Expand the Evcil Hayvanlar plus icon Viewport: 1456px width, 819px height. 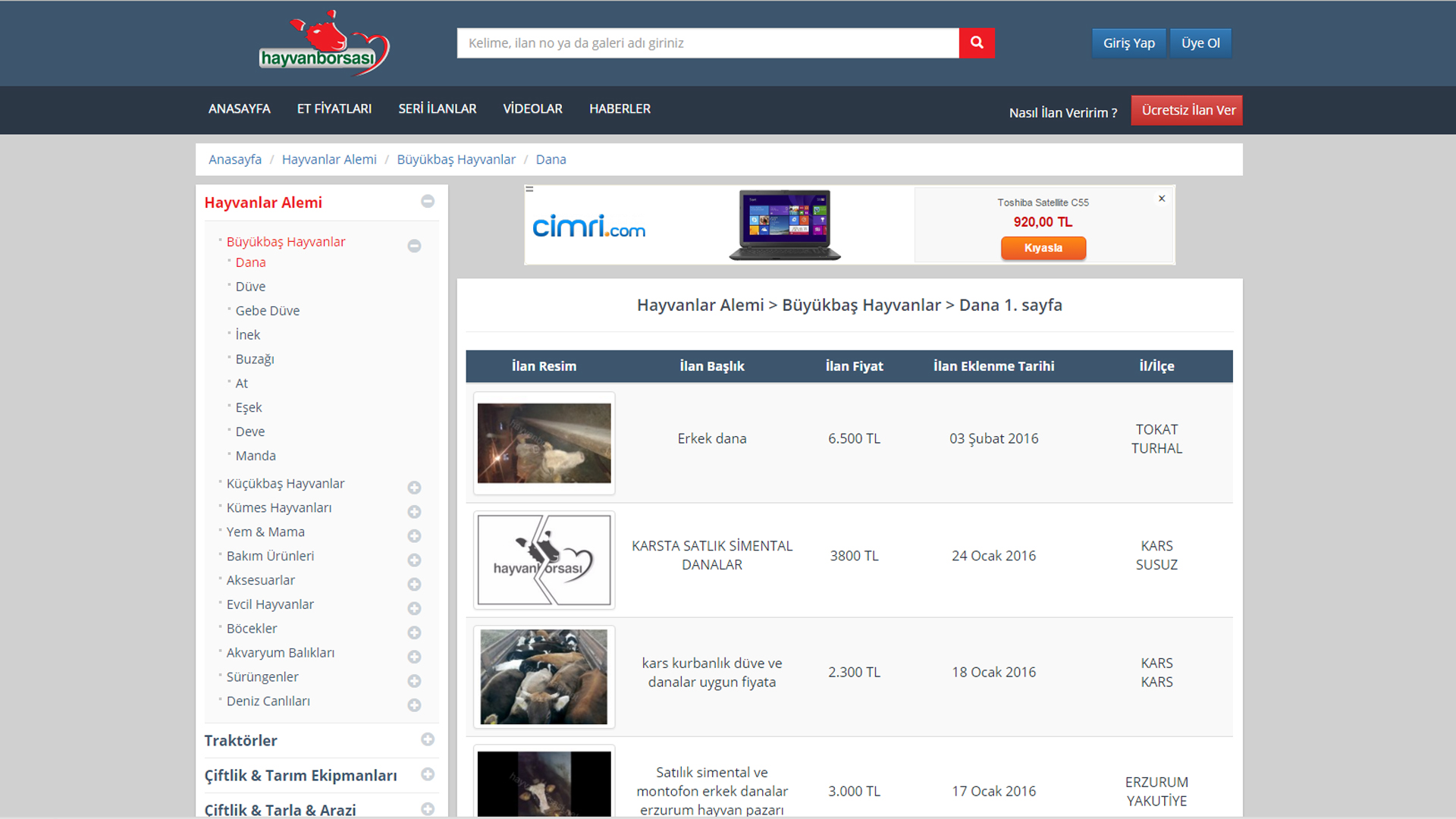414,608
